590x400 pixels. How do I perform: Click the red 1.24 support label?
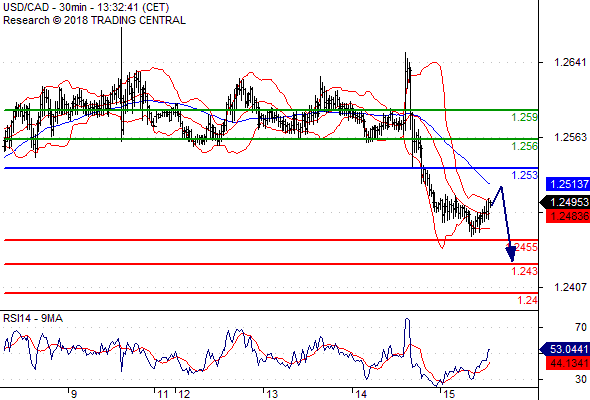pyautogui.click(x=527, y=300)
